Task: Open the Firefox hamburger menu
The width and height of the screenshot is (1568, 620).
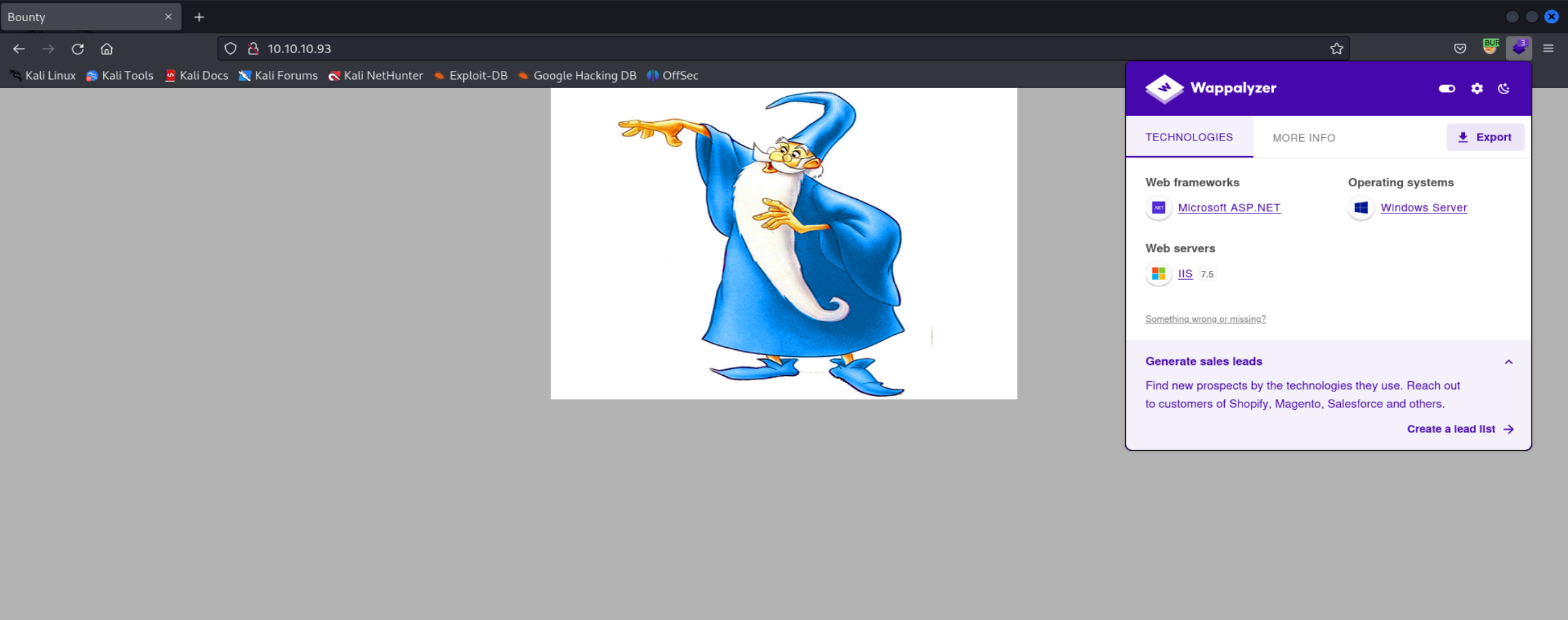Action: [1548, 48]
